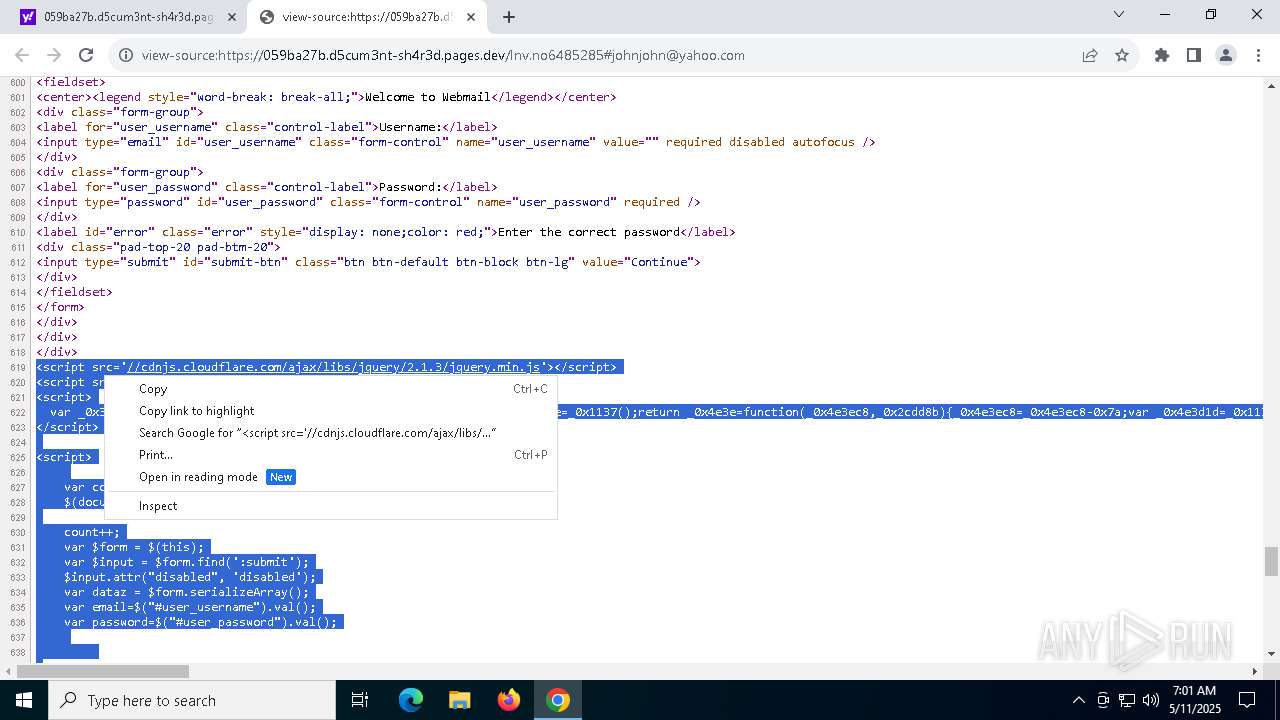
Task: Click the browser Back arrow
Action: click(22, 55)
